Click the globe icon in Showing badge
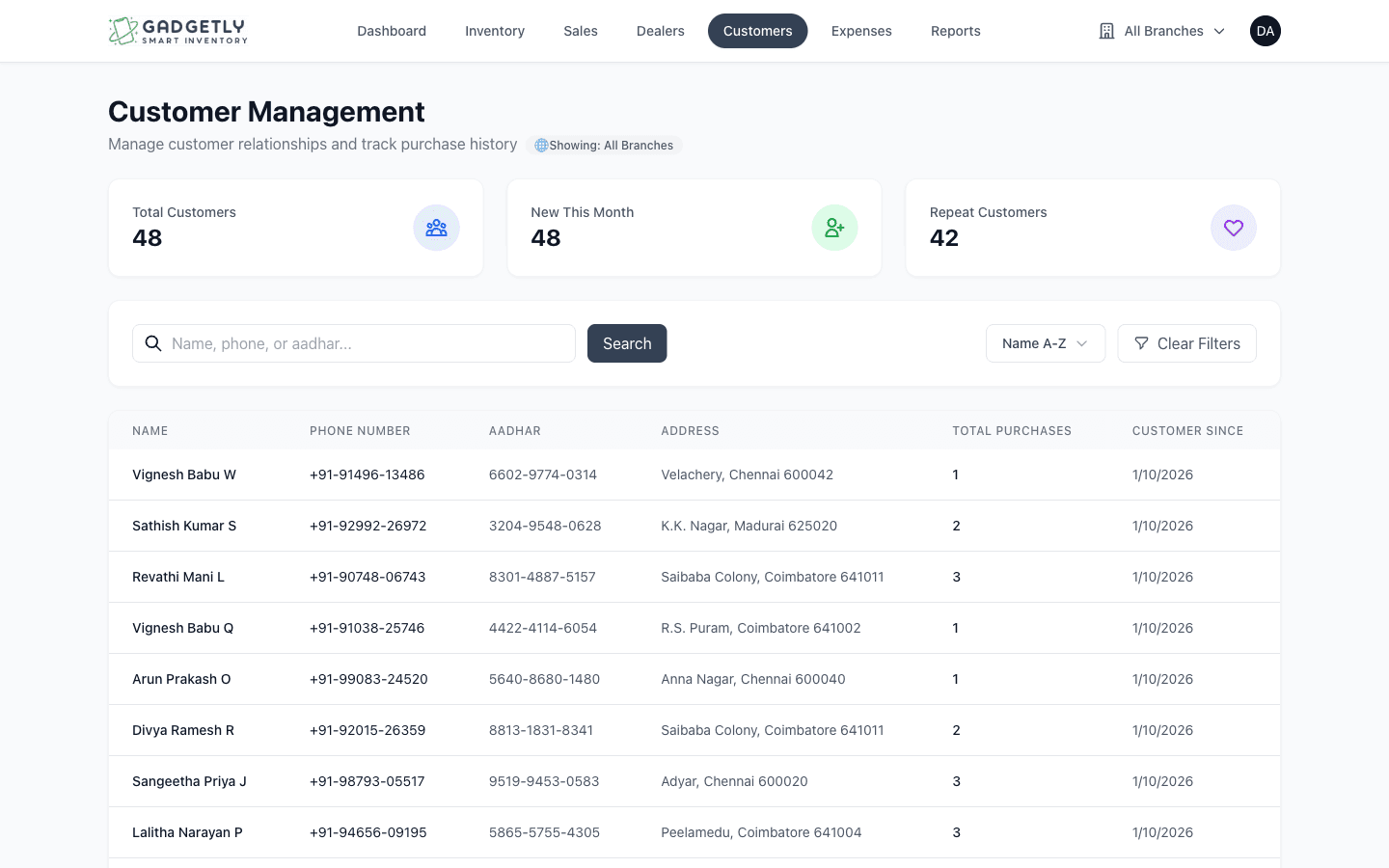 (541, 146)
